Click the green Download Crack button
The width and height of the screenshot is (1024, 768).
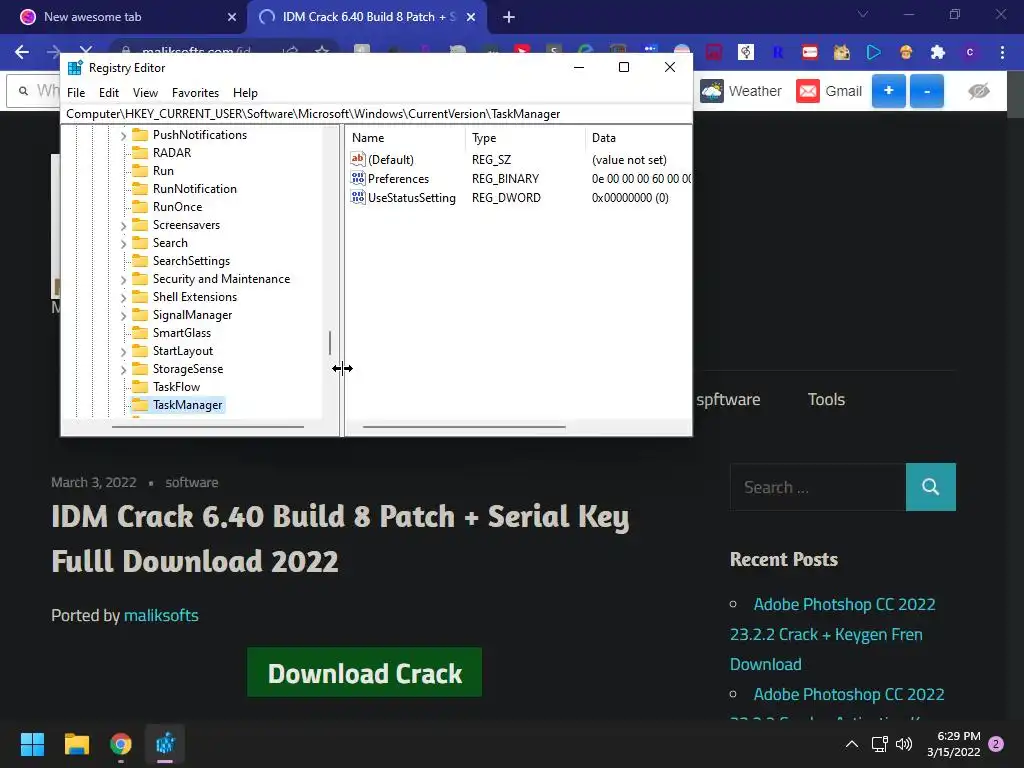(x=364, y=673)
